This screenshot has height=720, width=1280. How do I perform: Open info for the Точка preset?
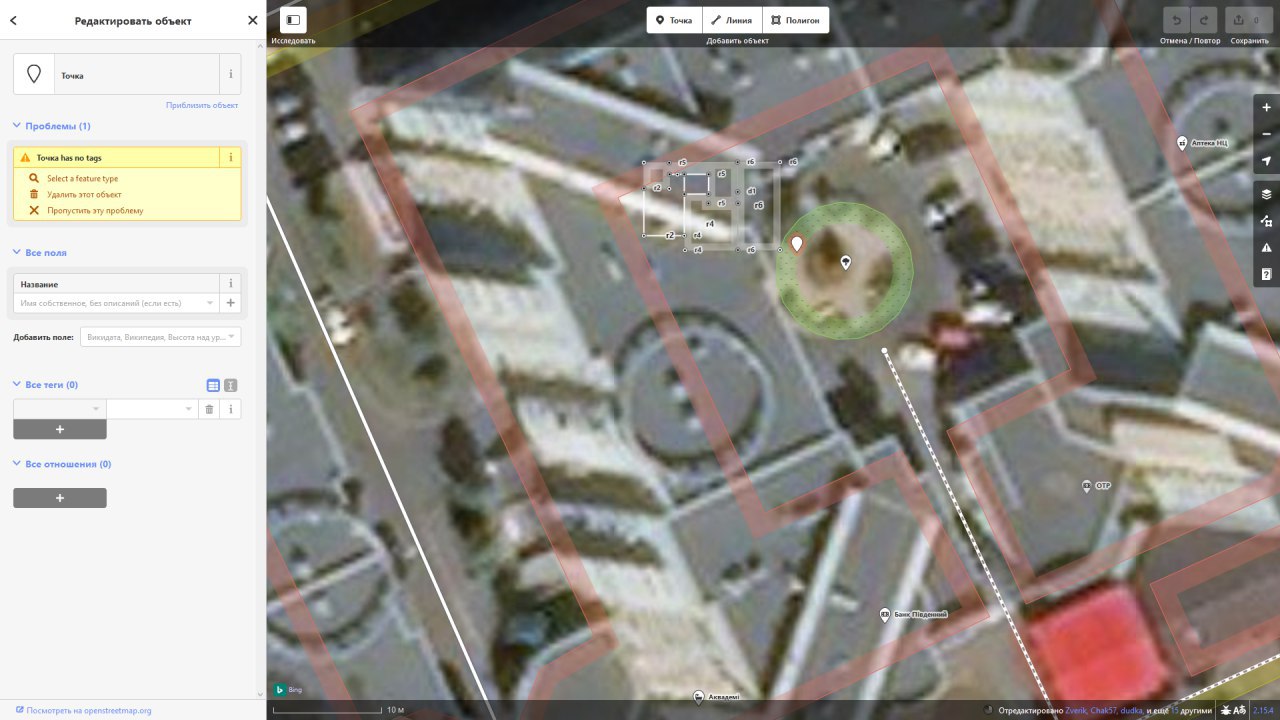231,75
